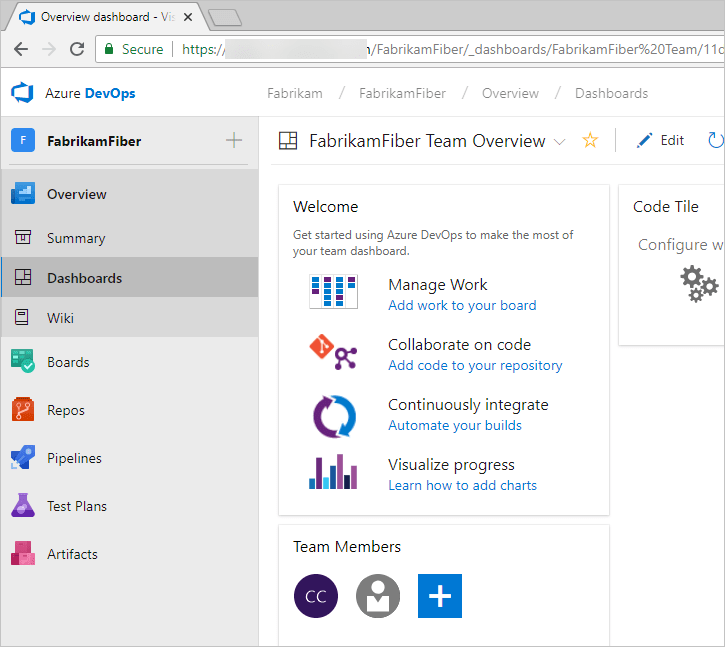Click the dashboard refresh icon
This screenshot has height=647, width=725.
coord(715,140)
